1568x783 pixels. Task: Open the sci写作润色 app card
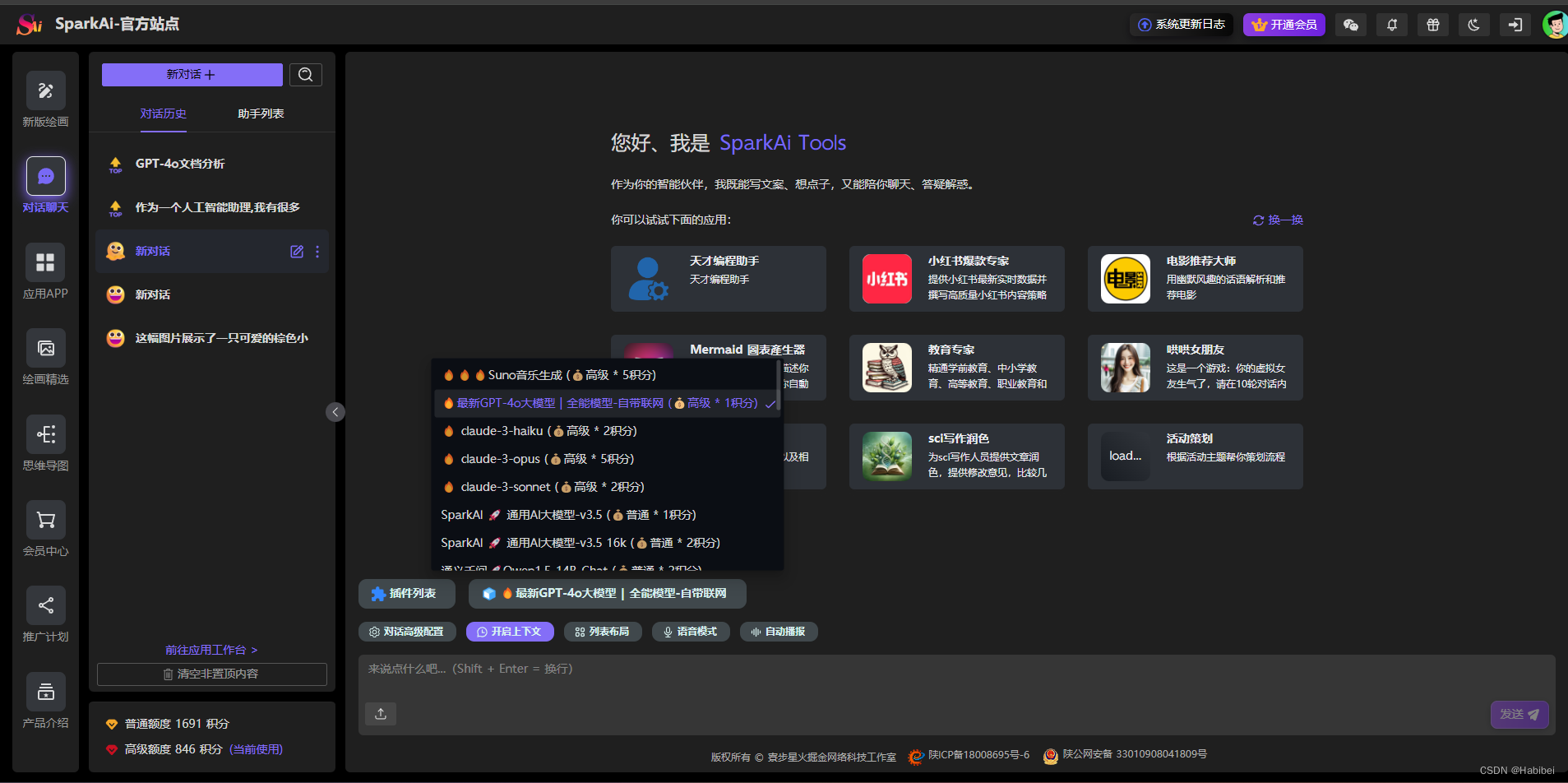pyautogui.click(x=957, y=456)
